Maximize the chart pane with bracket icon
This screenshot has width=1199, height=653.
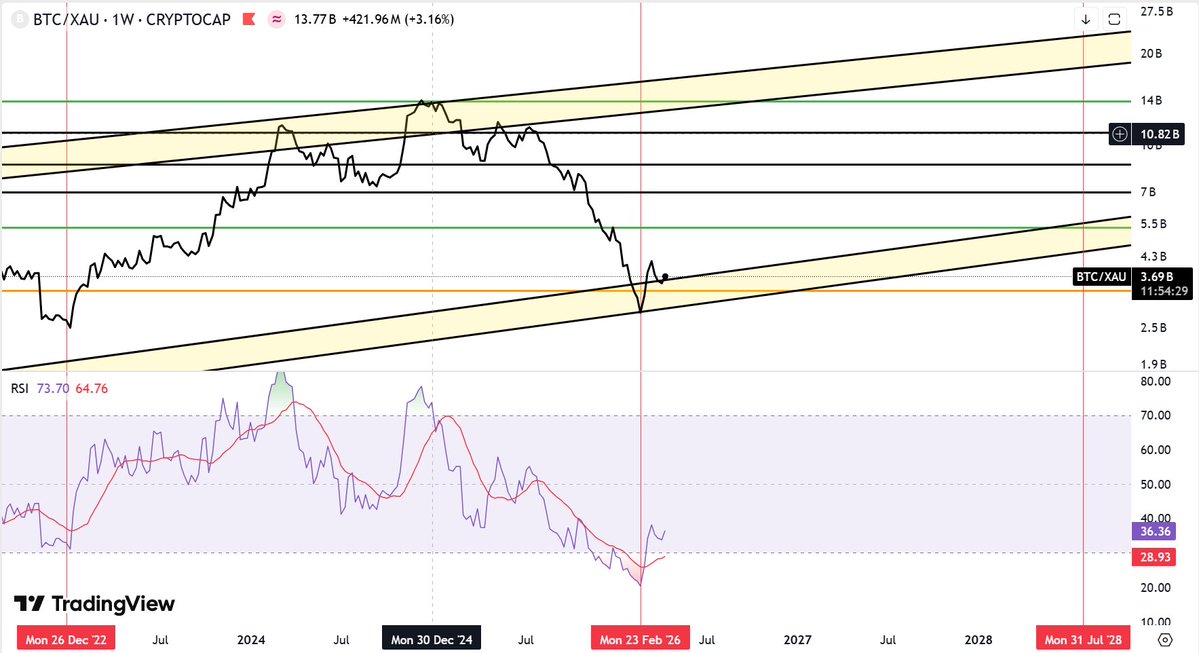click(1114, 19)
